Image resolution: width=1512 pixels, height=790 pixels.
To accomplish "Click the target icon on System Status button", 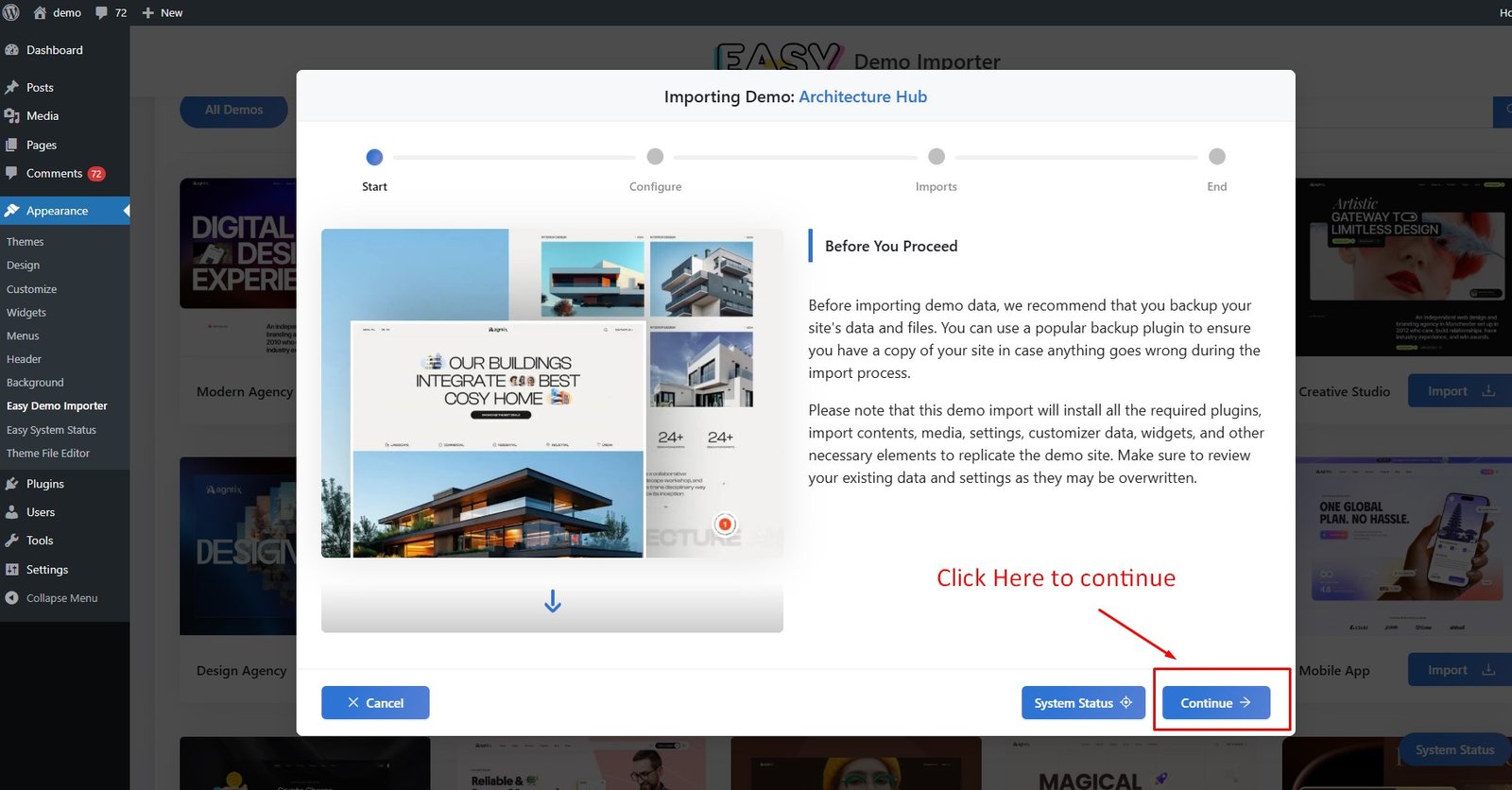I will tap(1126, 703).
